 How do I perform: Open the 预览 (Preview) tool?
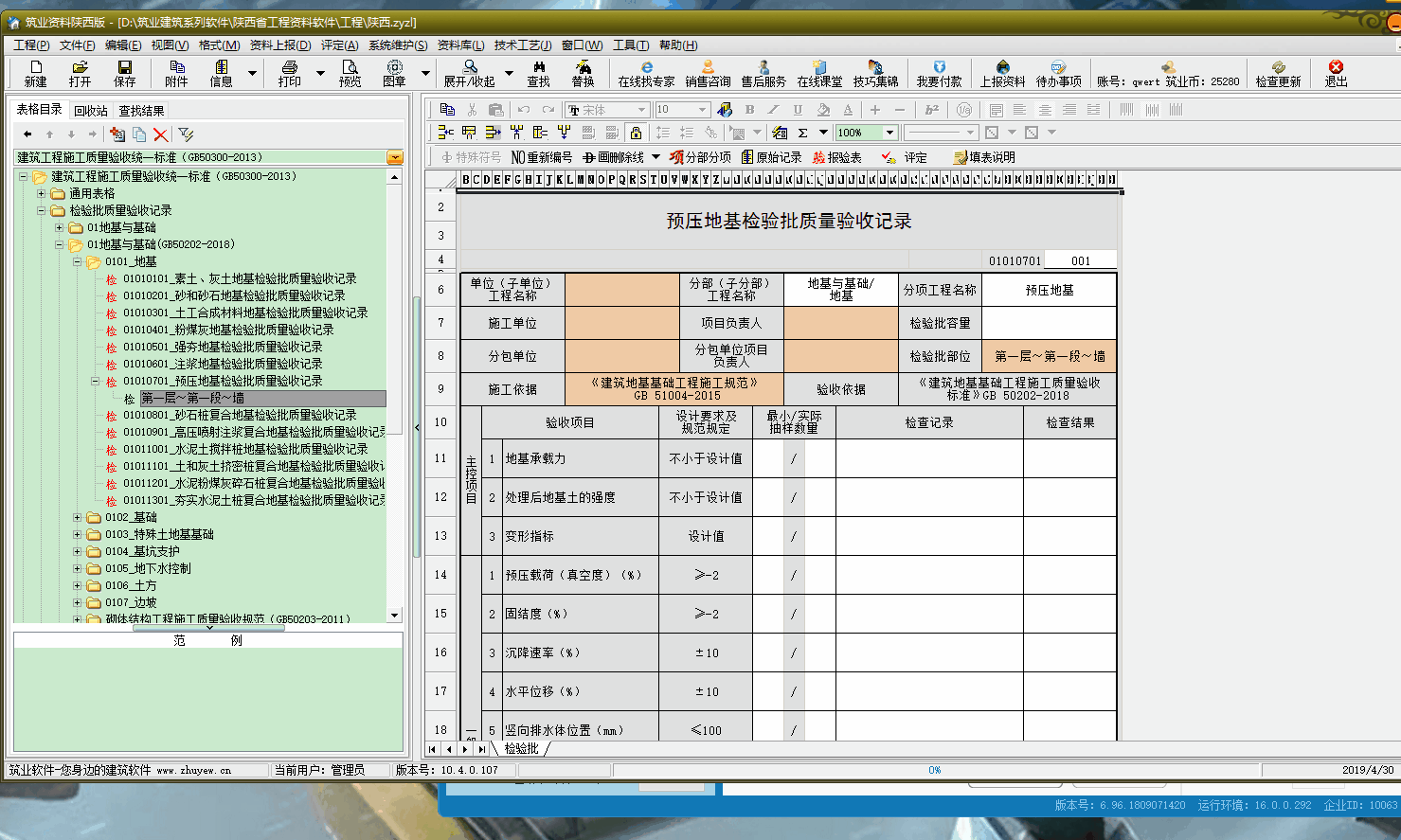tap(350, 73)
